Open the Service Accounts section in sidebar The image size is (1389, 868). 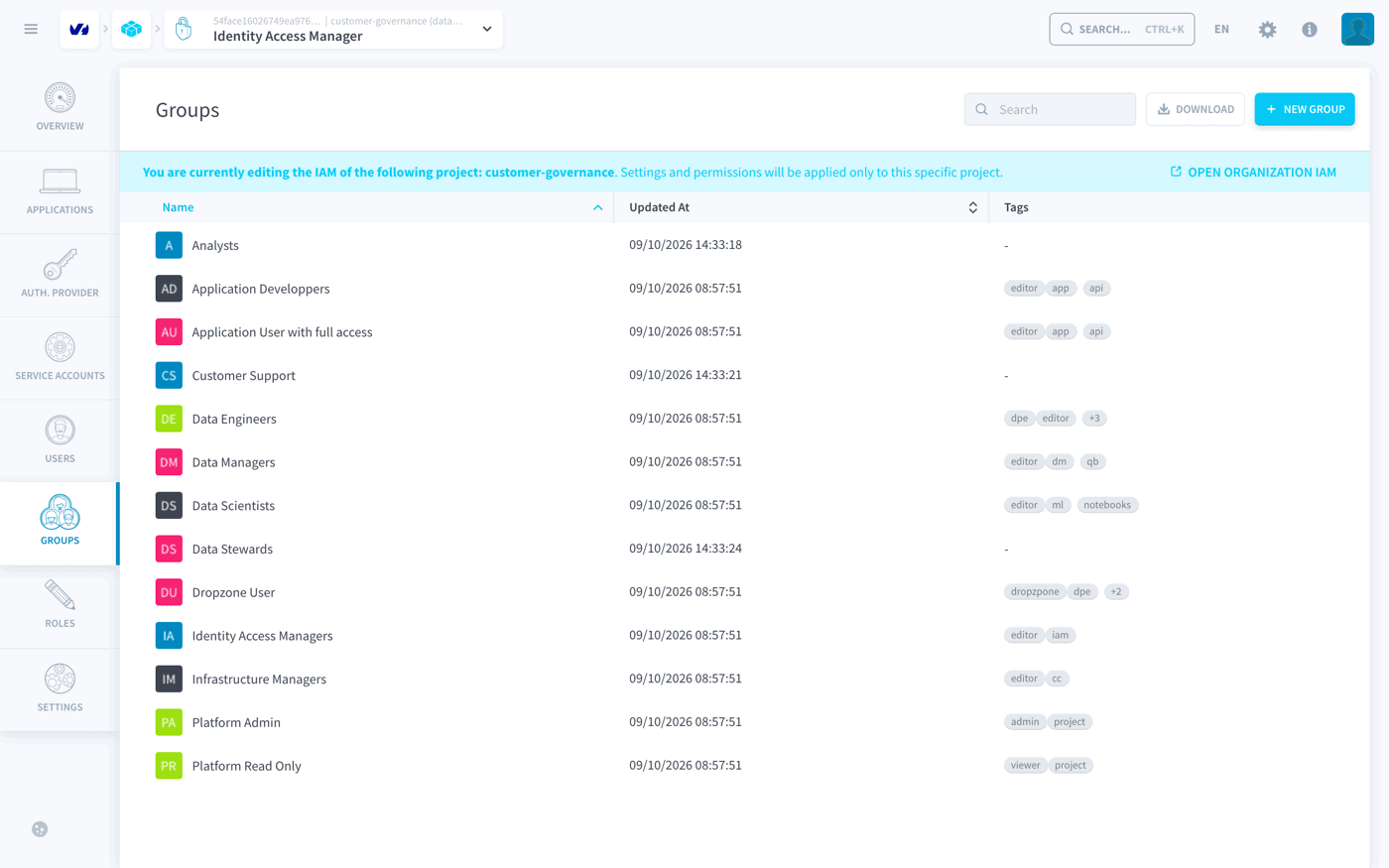60,358
